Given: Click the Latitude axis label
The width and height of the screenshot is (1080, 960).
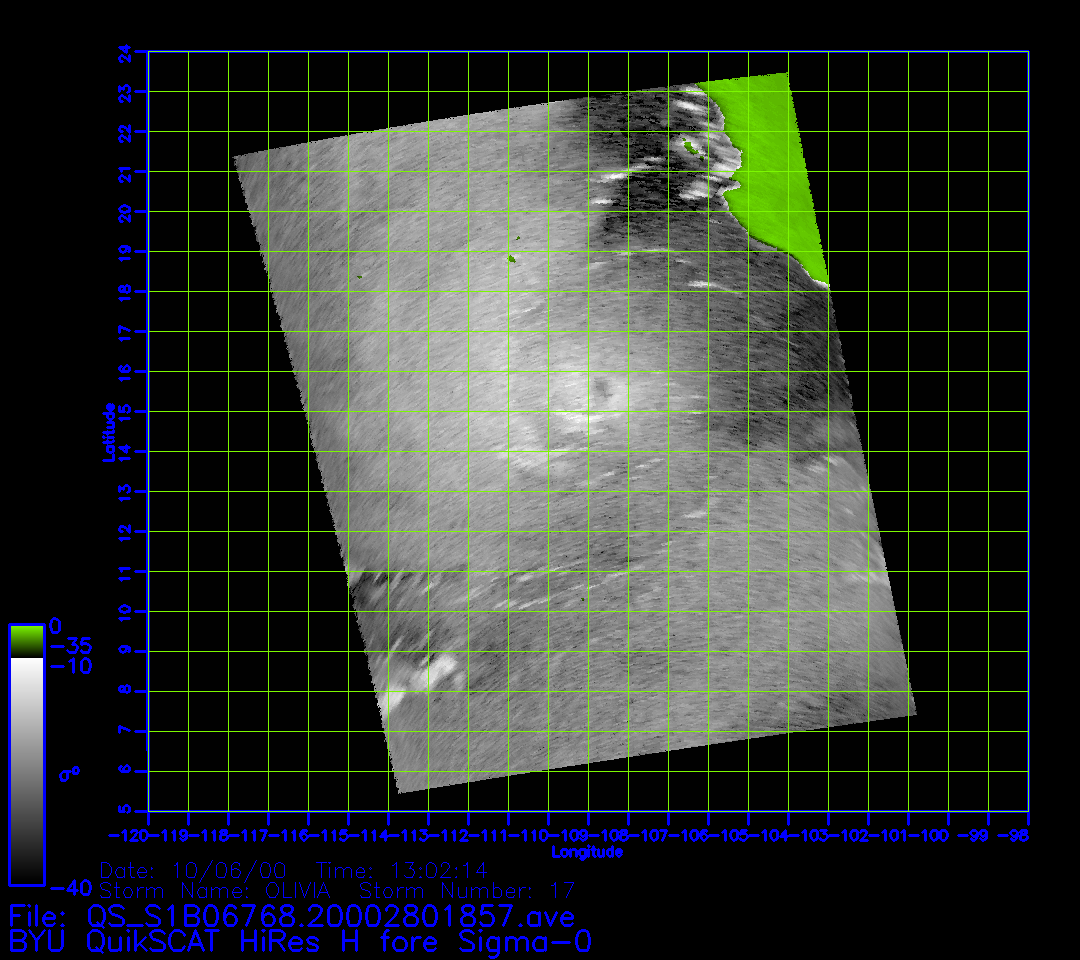Looking at the screenshot, I should [x=109, y=431].
